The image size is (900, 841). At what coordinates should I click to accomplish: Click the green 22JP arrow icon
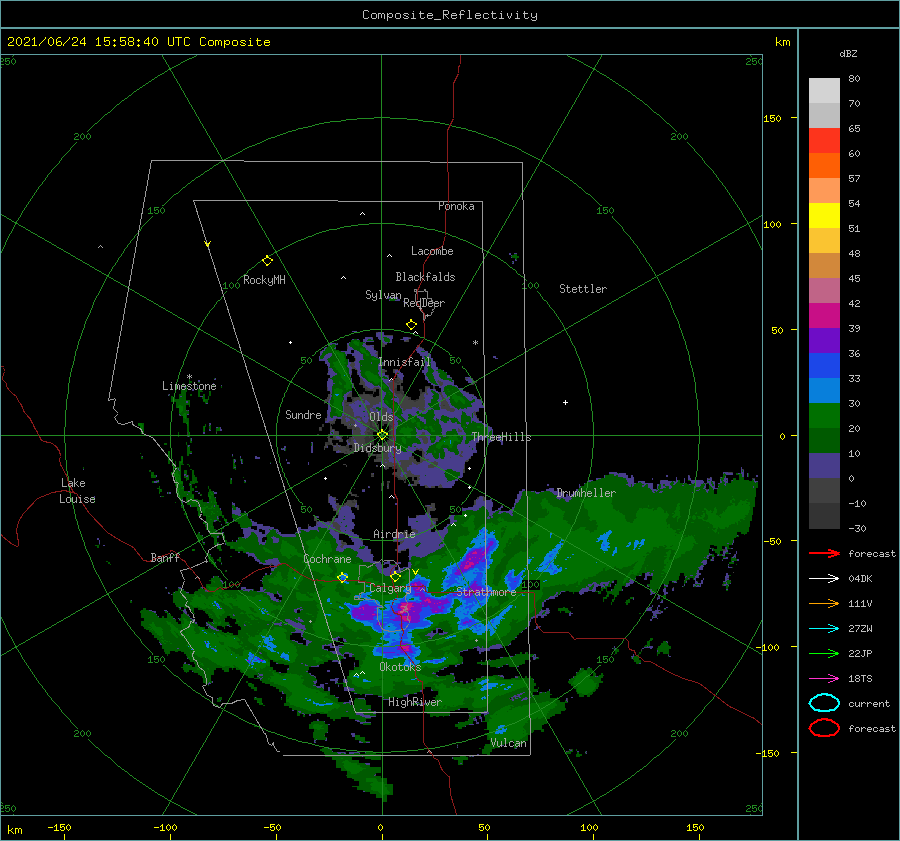coord(824,653)
